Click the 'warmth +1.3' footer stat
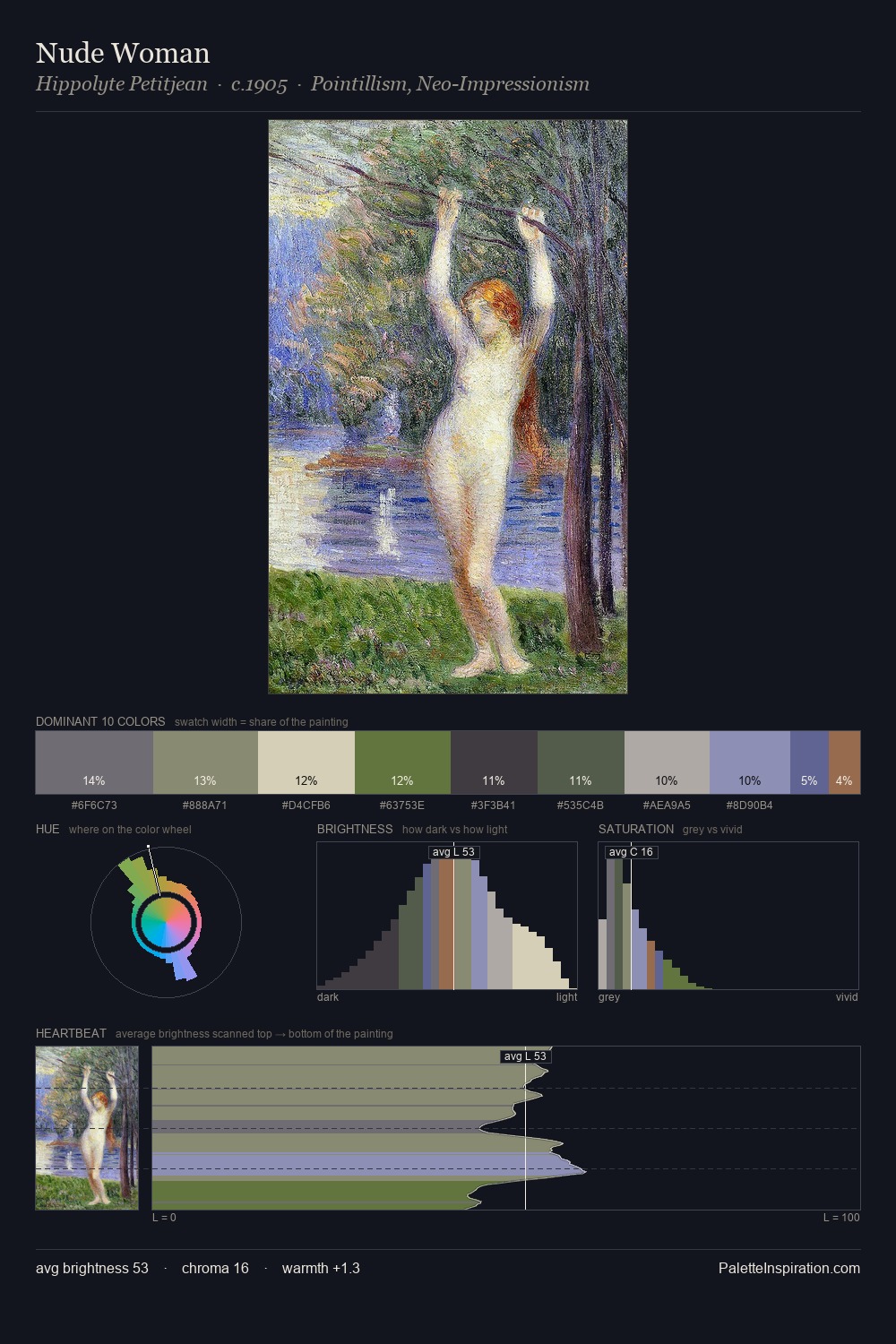 click(321, 1268)
